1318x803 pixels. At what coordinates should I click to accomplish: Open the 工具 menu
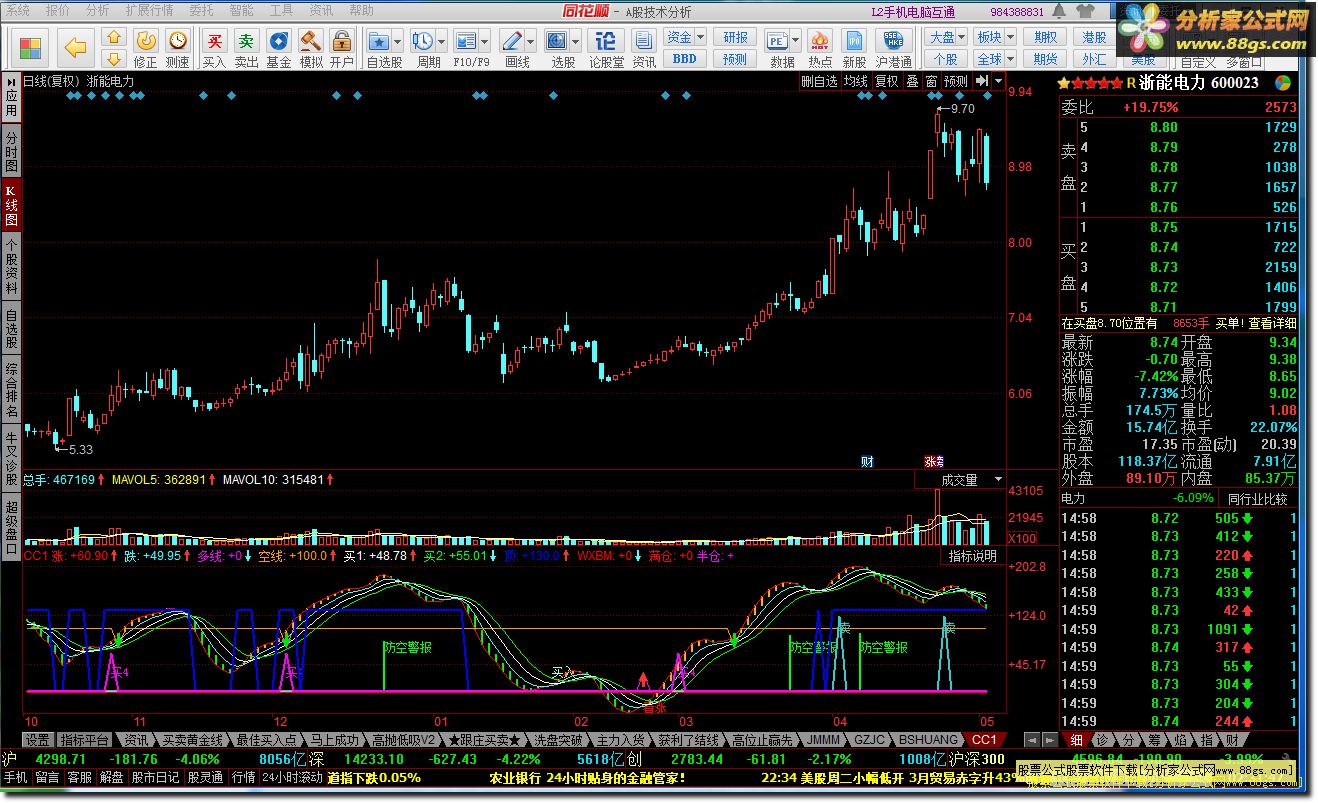point(281,10)
